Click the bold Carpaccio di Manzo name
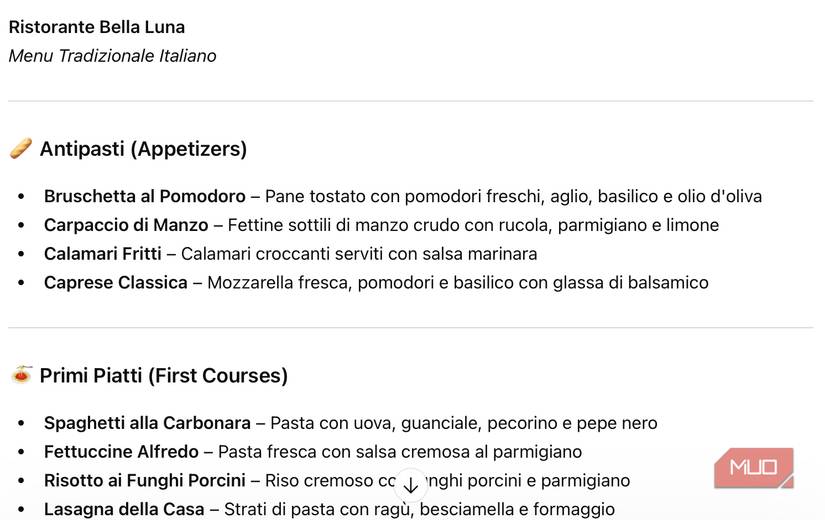Viewport: 825px width, 520px height. point(126,225)
